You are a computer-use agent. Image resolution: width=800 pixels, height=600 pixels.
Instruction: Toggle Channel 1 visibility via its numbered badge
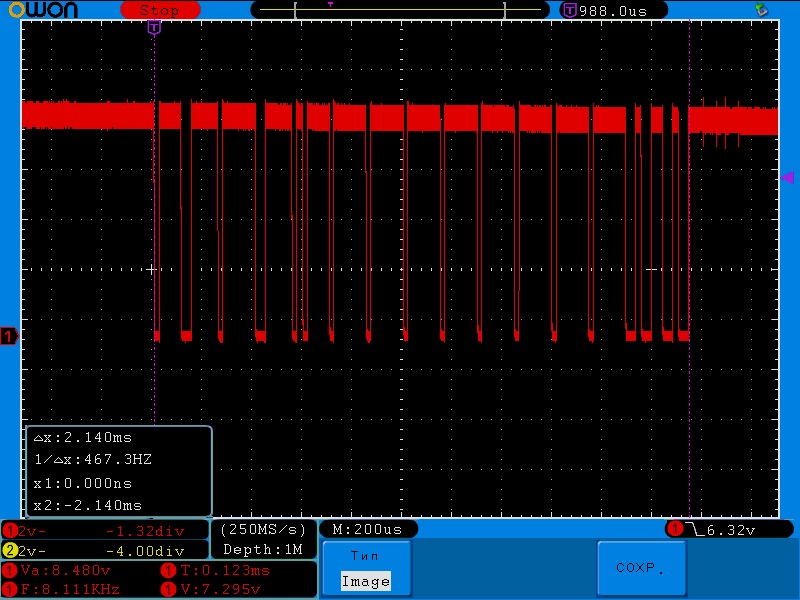12,530
